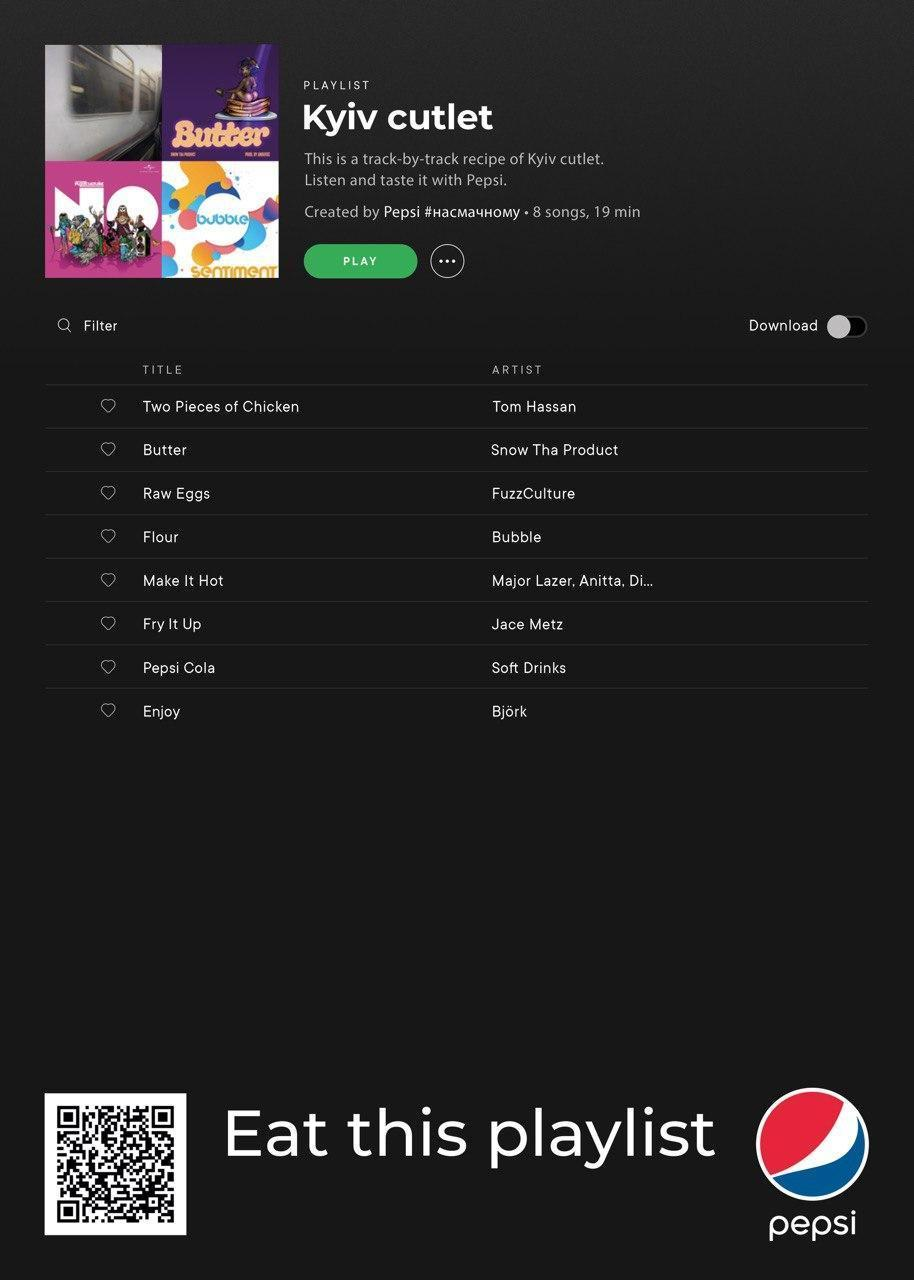The height and width of the screenshot is (1280, 914).
Task: Open the Pepsi #насмачному creator profile
Action: click(x=452, y=212)
